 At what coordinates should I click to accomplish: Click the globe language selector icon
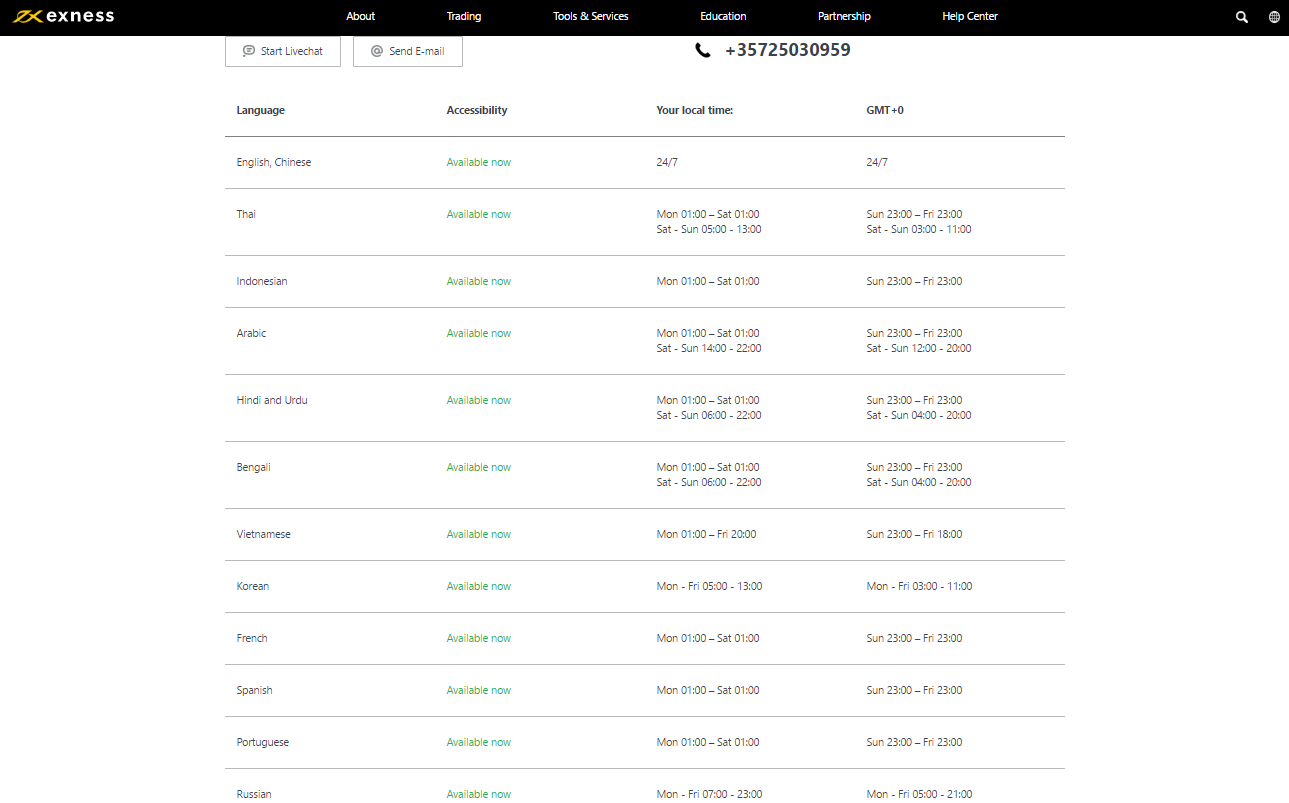point(1274,17)
